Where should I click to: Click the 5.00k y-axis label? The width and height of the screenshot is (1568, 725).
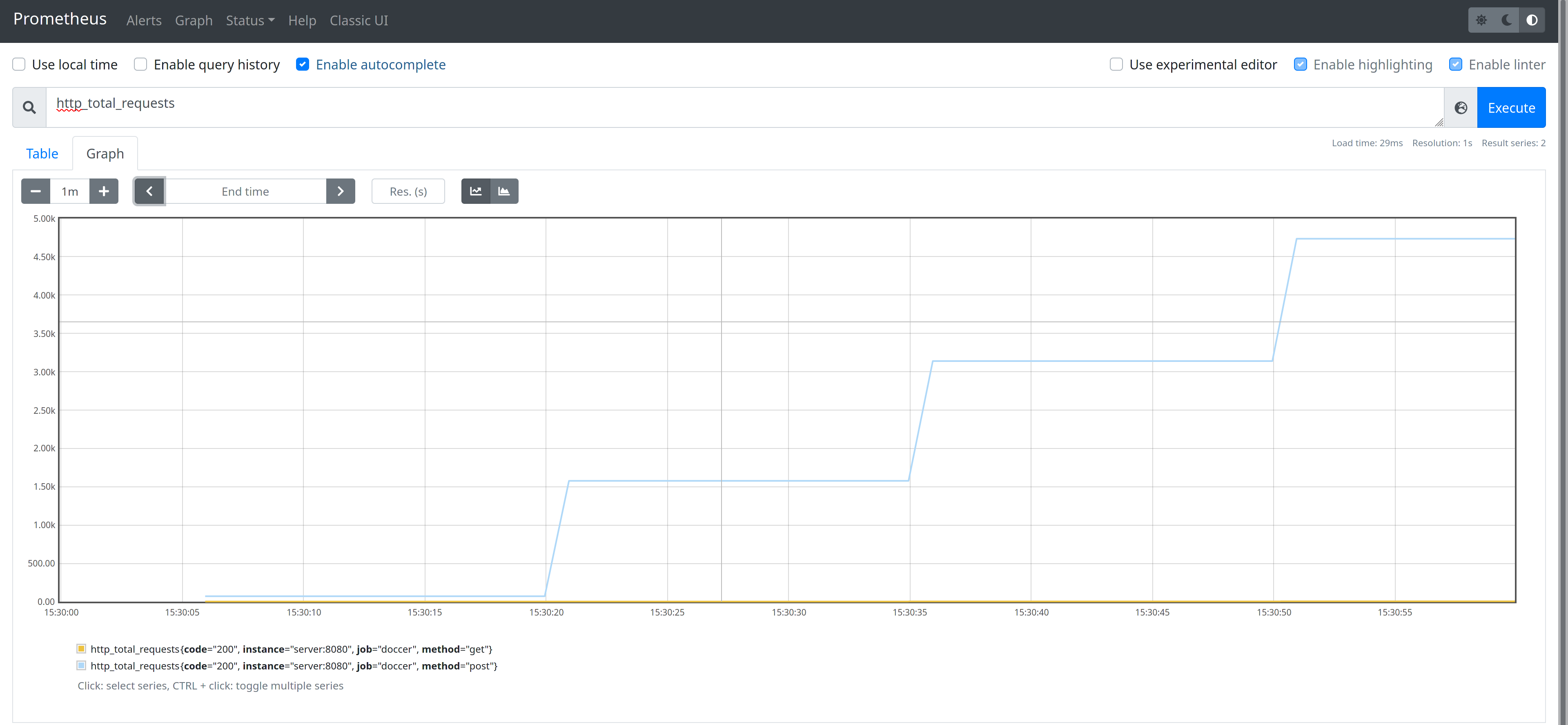tap(45, 219)
